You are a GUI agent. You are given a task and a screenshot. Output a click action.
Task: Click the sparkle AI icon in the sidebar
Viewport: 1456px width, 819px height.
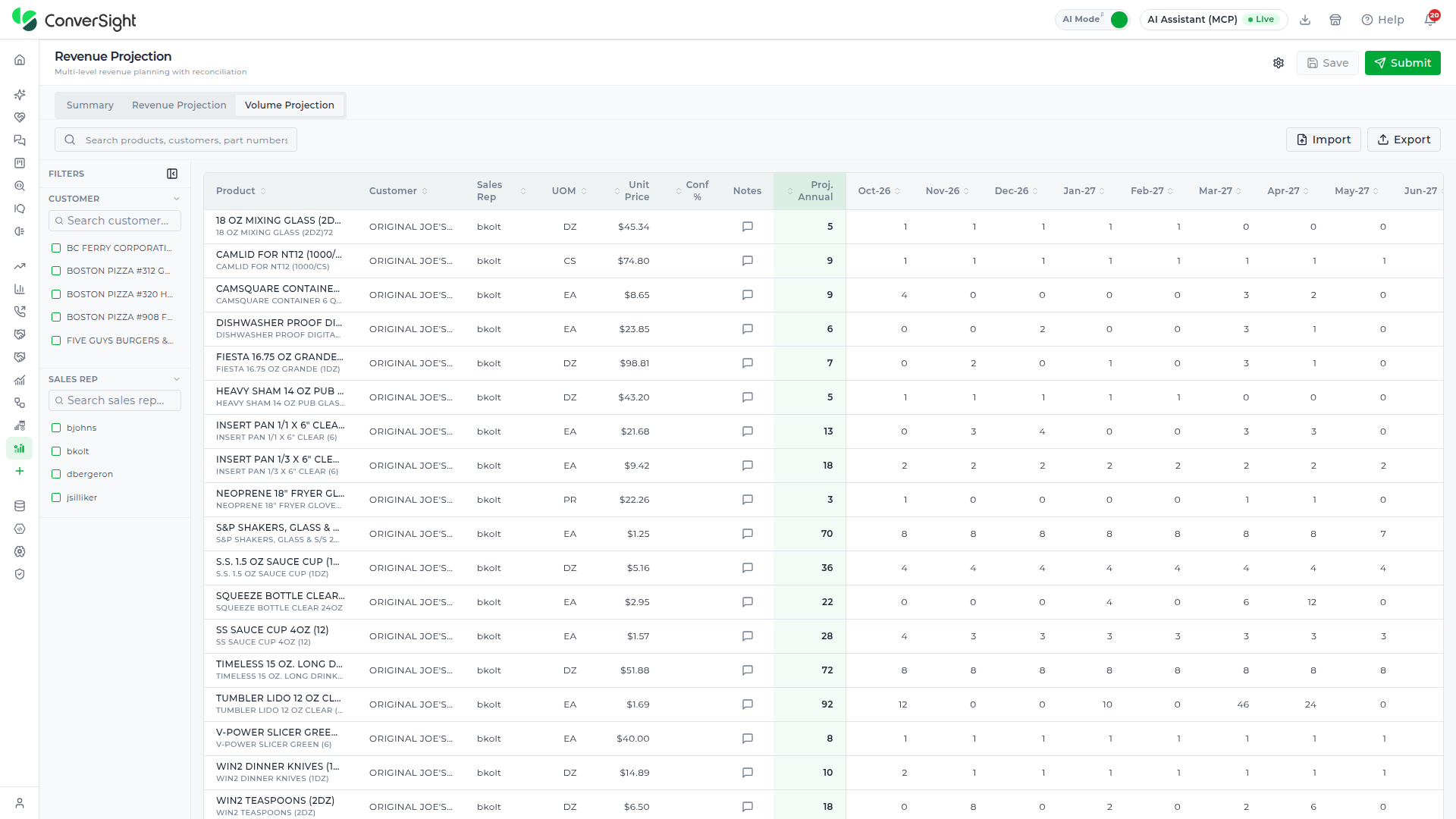(x=20, y=95)
